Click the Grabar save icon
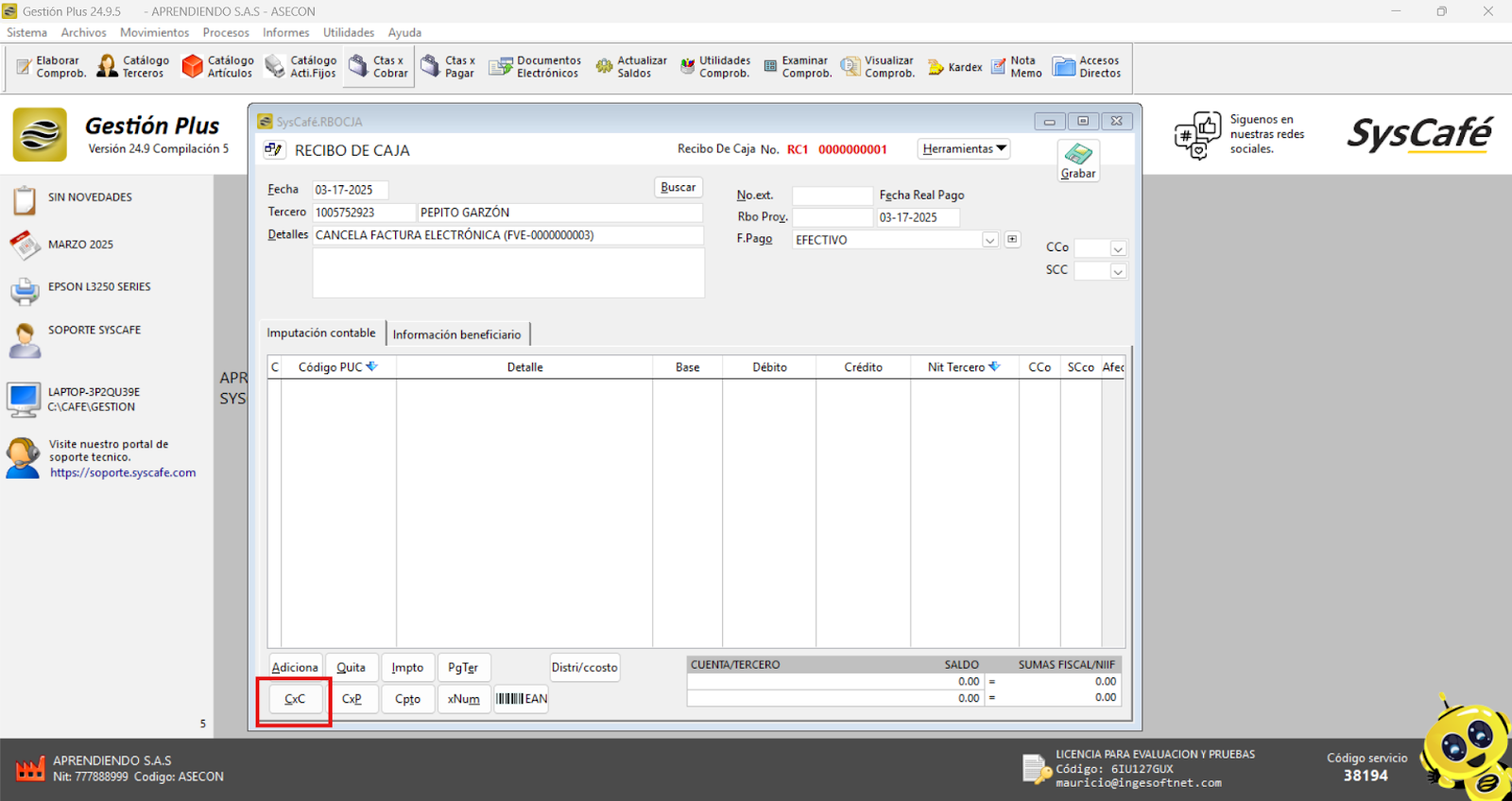 [1078, 161]
